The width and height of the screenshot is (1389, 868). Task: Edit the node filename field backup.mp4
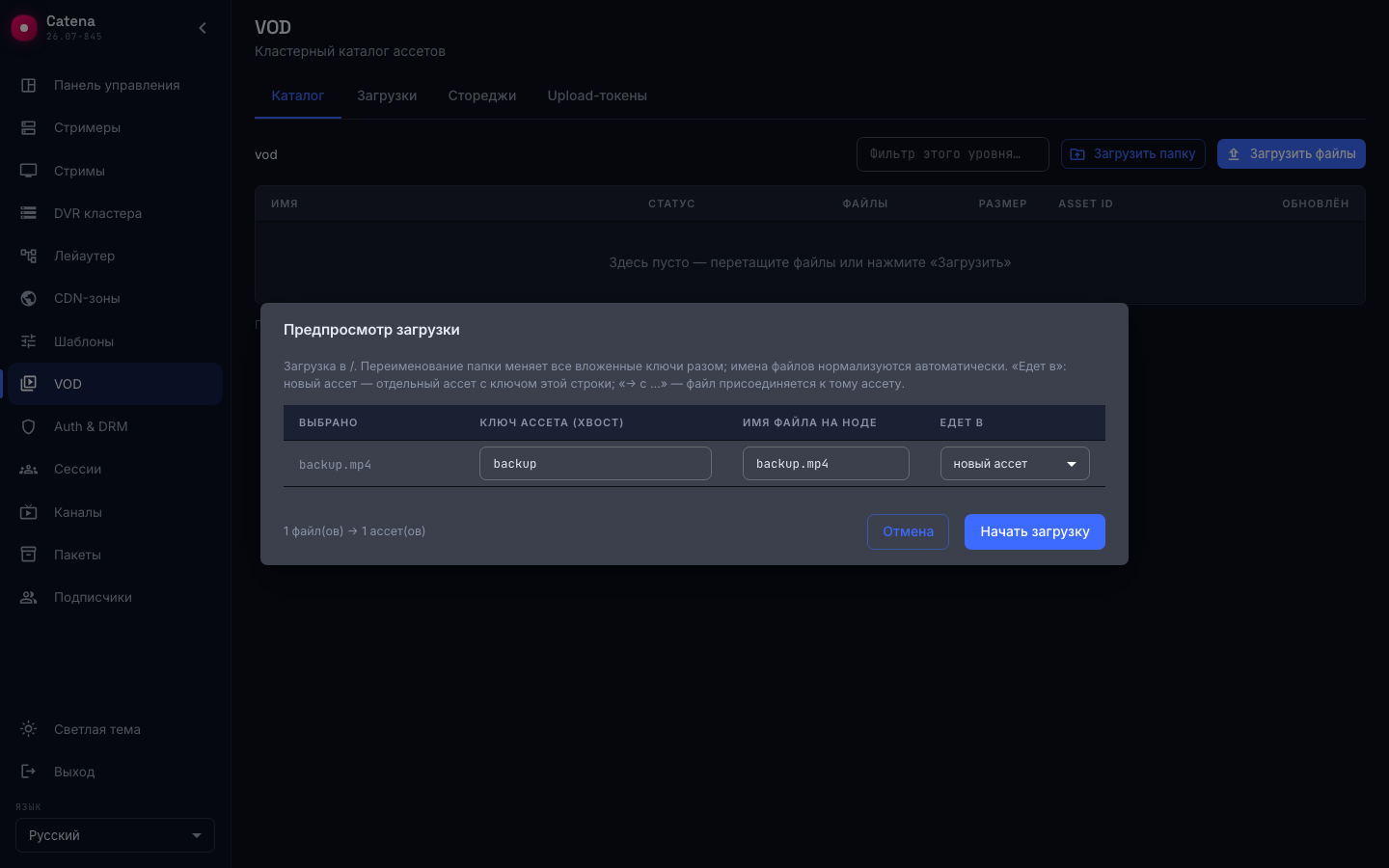point(826,463)
